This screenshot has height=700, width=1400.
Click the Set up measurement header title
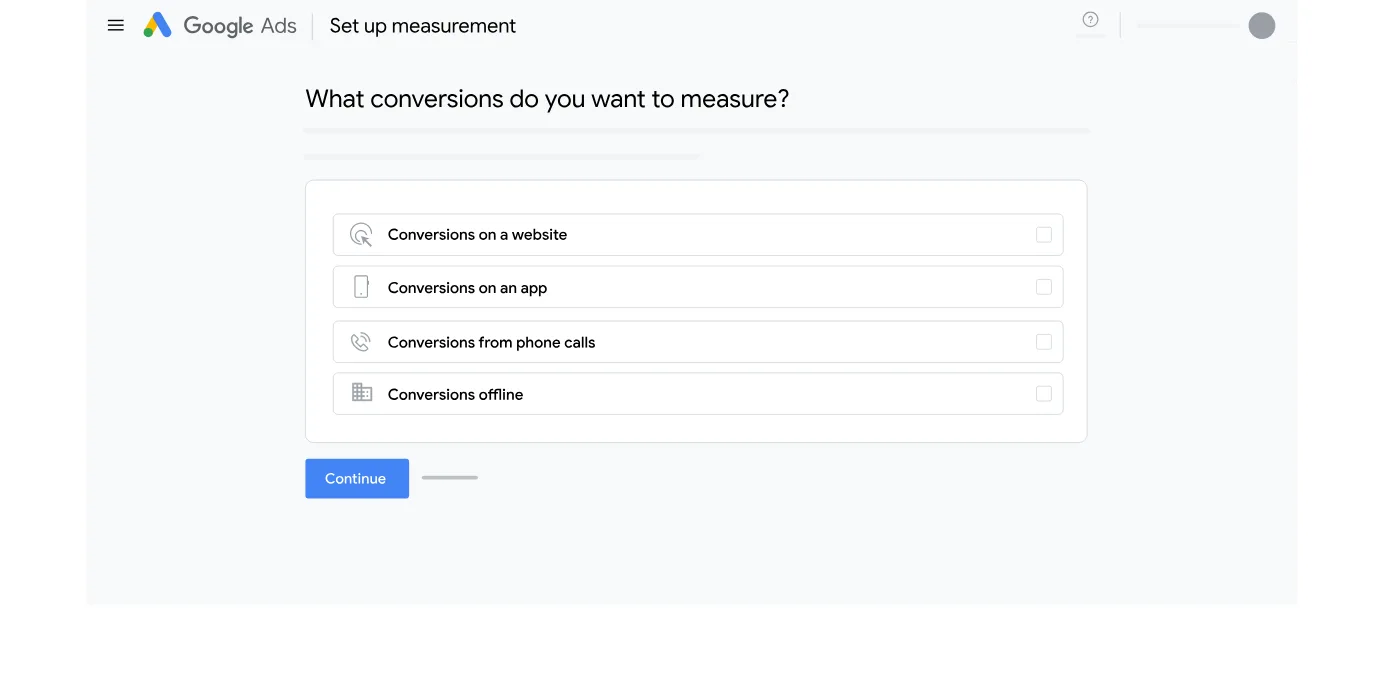point(423,26)
